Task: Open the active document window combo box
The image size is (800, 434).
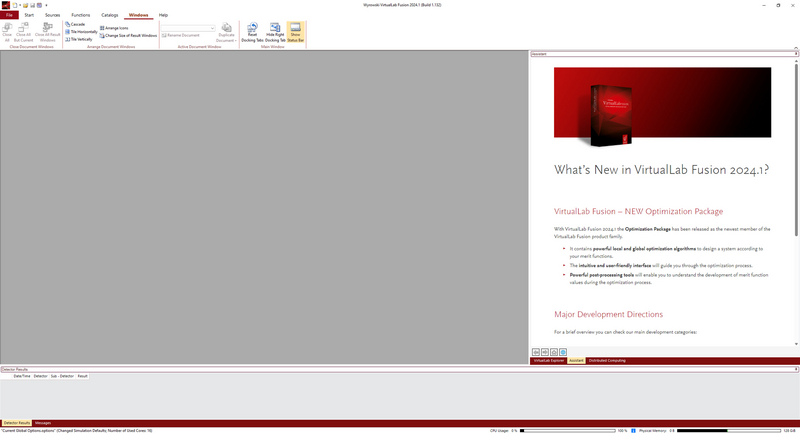Action: 188,28
